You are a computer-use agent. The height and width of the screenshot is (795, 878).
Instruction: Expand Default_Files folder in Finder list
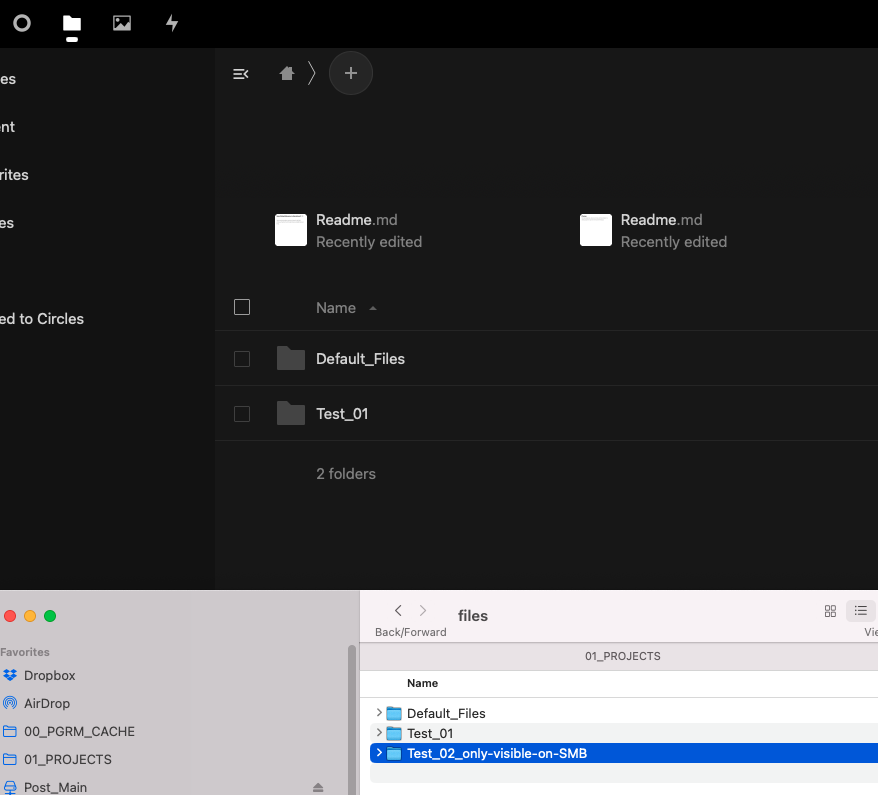coord(379,713)
